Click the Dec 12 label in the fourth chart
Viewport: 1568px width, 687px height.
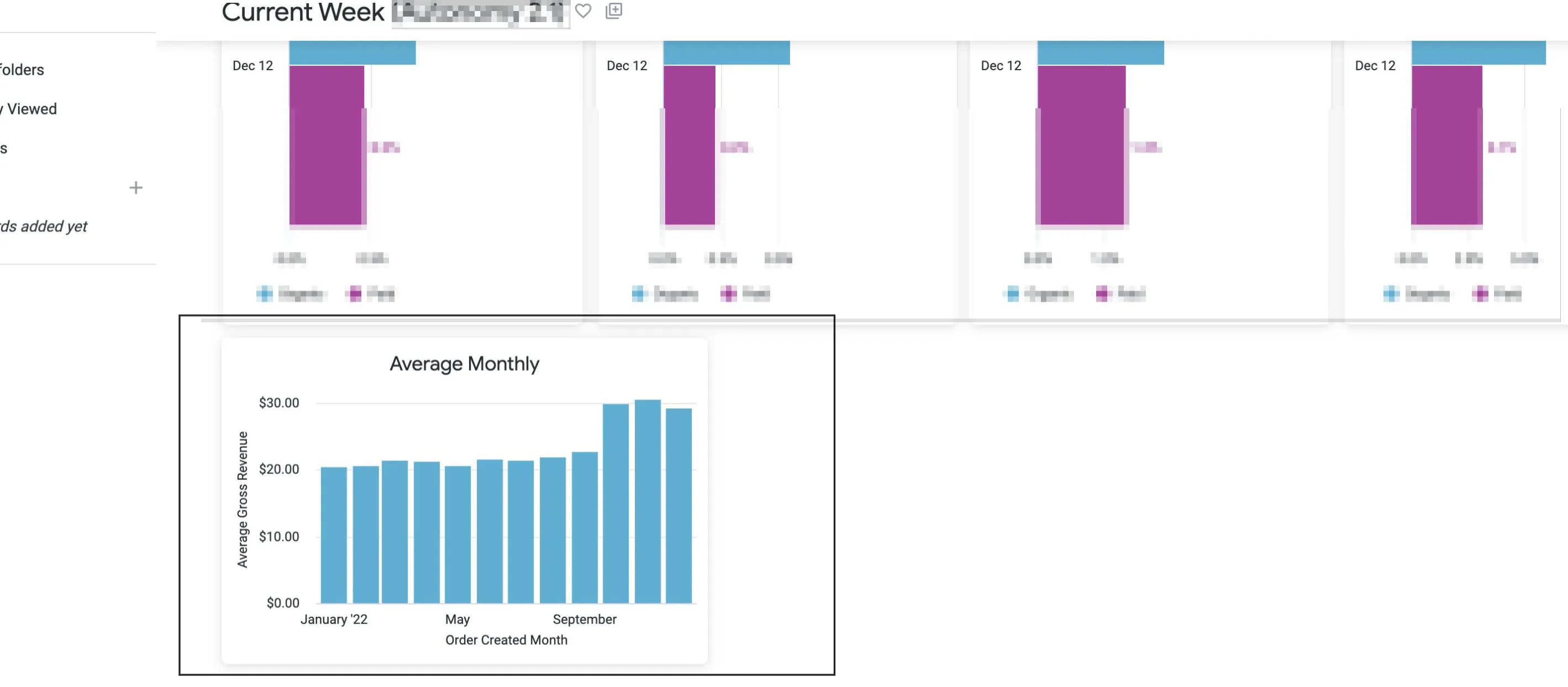point(1375,66)
